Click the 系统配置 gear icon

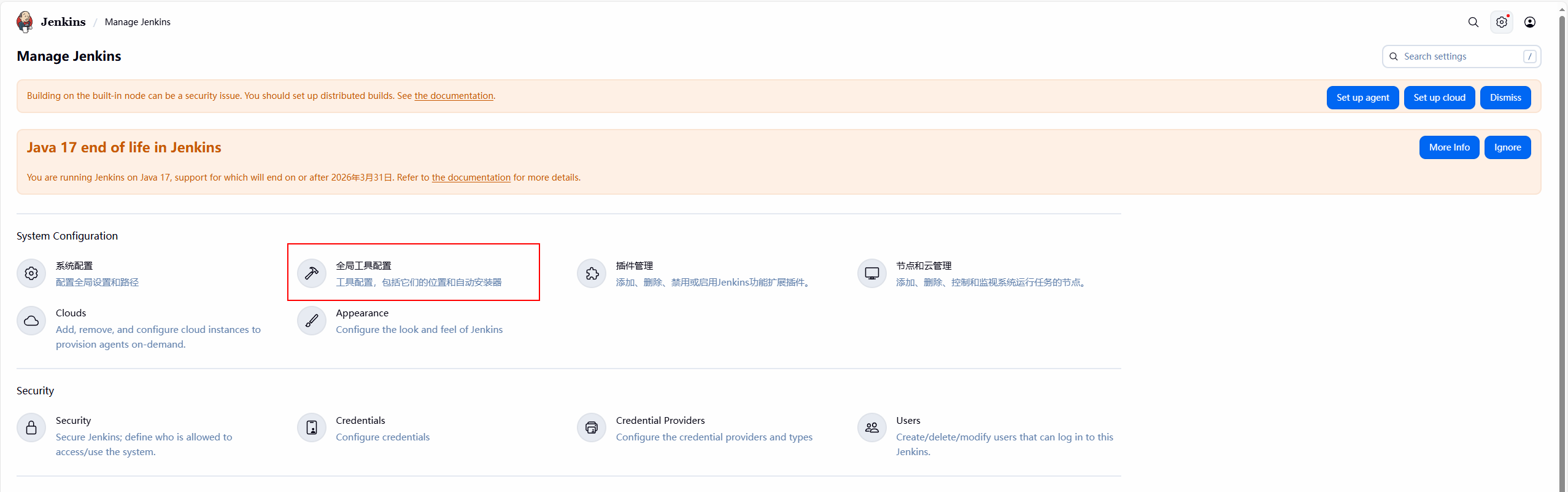coord(31,273)
